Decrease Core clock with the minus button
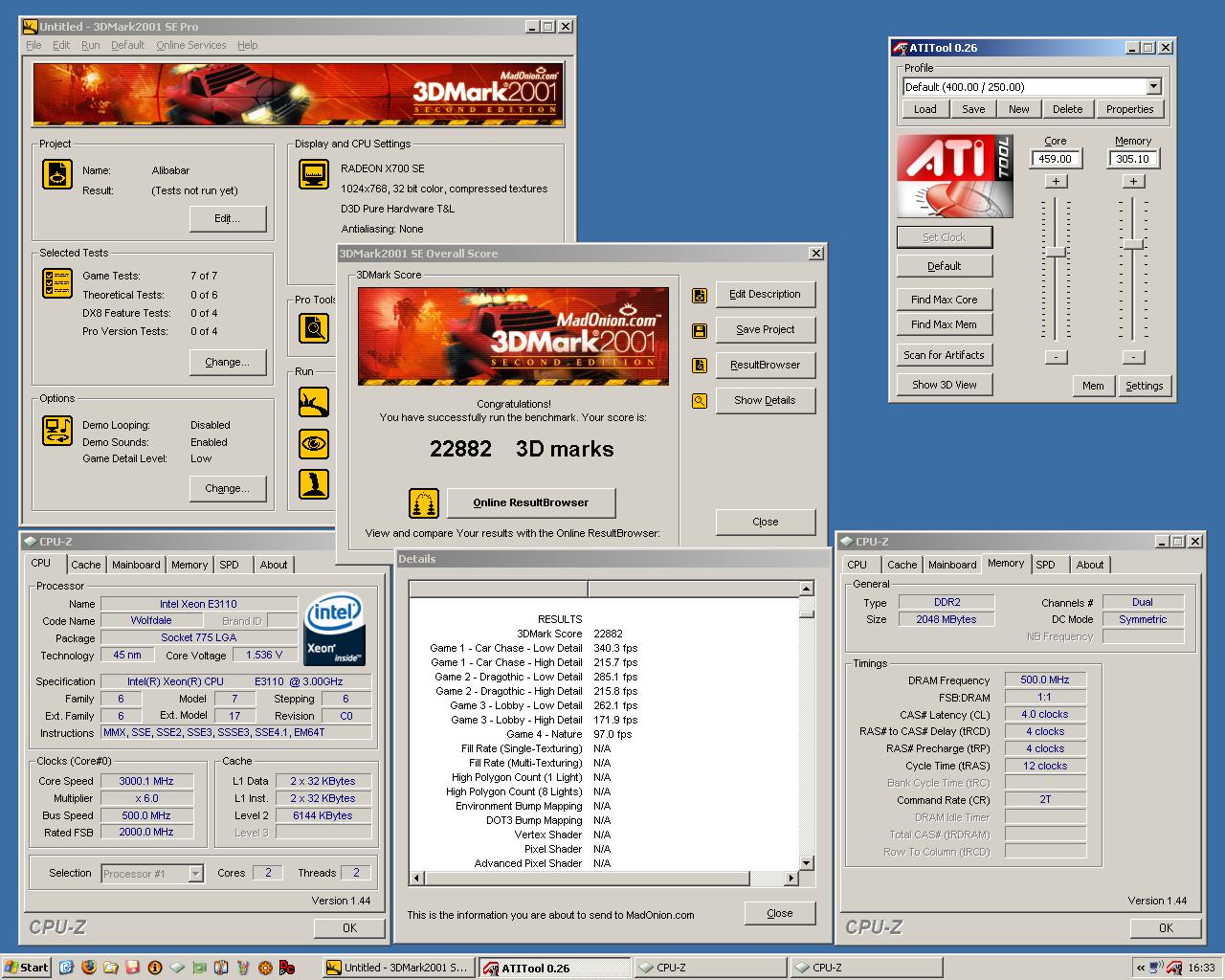 click(1056, 357)
